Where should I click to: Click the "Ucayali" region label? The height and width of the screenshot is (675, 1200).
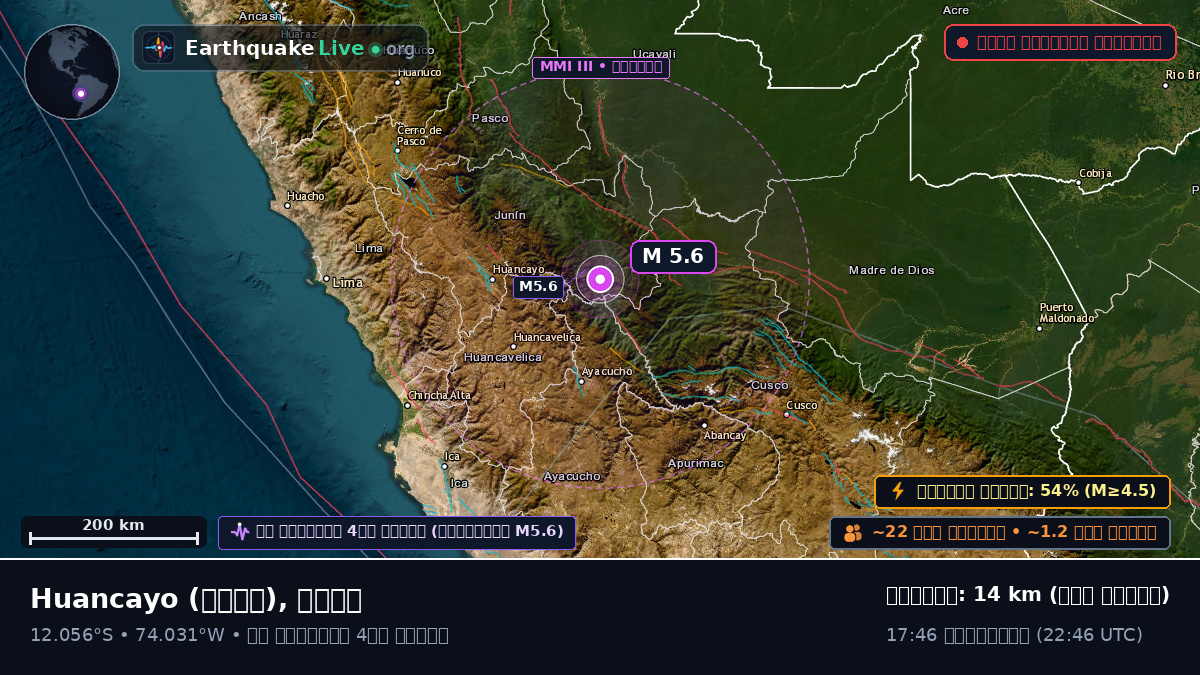[654, 54]
